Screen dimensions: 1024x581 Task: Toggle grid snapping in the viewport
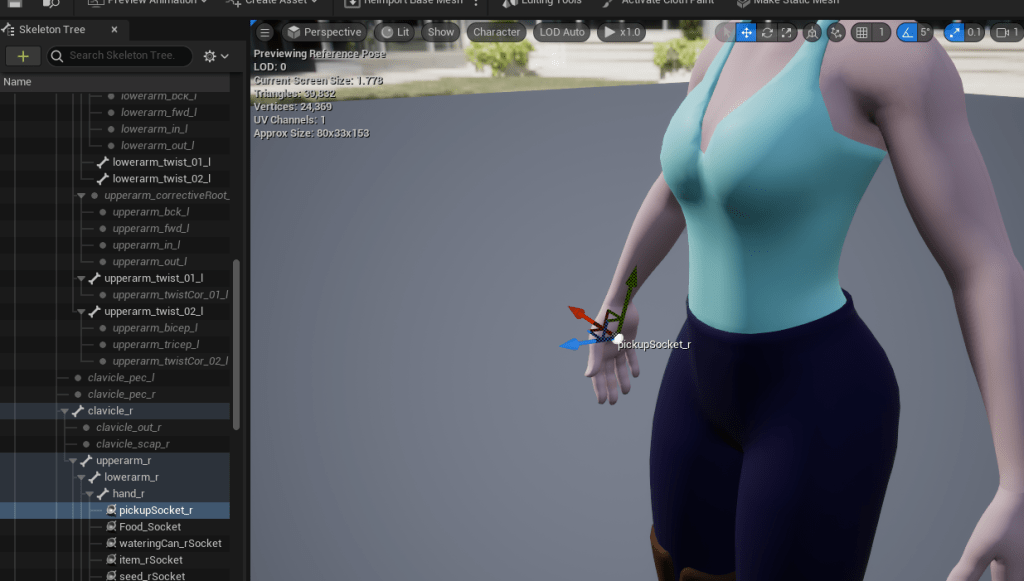point(862,32)
